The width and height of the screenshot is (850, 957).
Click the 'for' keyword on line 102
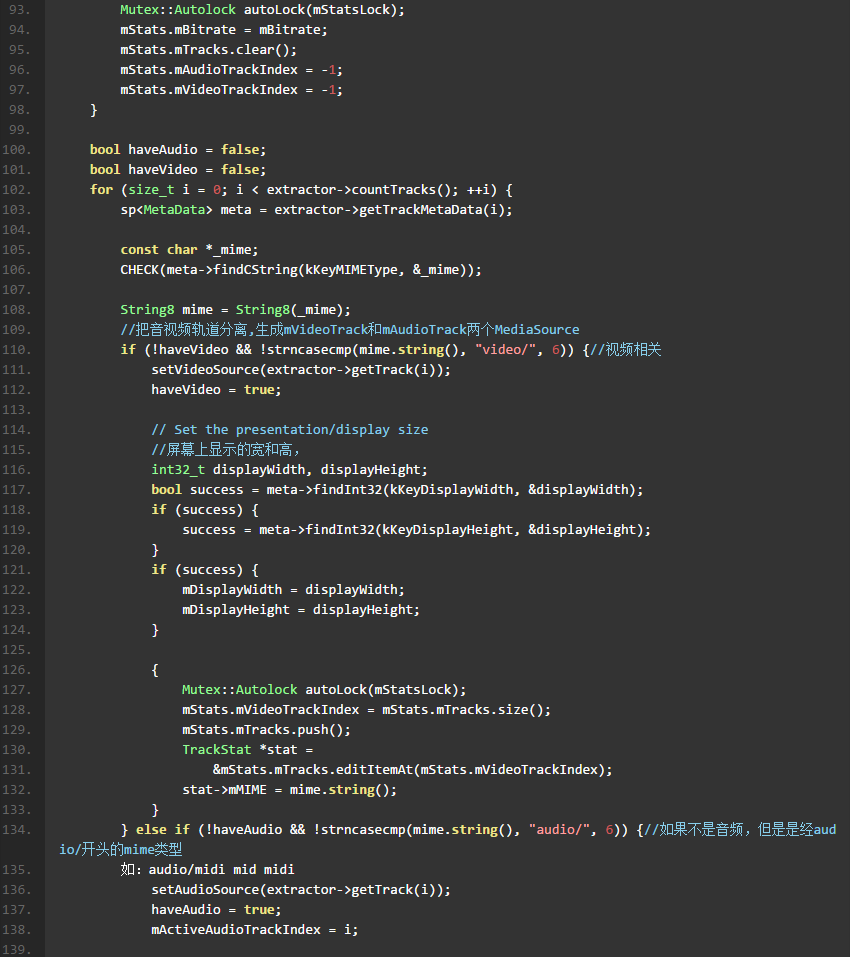(101, 190)
